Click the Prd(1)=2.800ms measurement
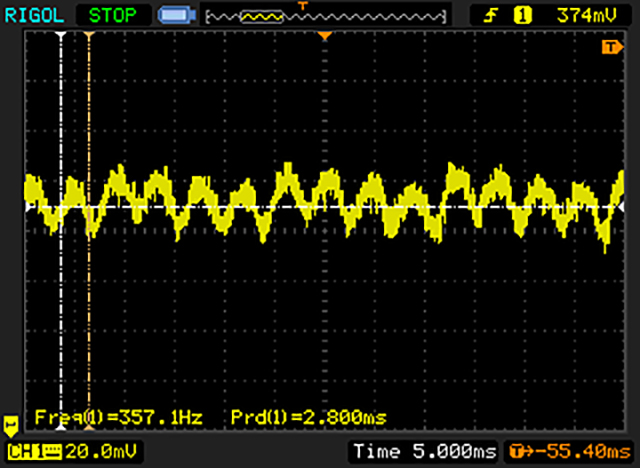 (x=308, y=416)
